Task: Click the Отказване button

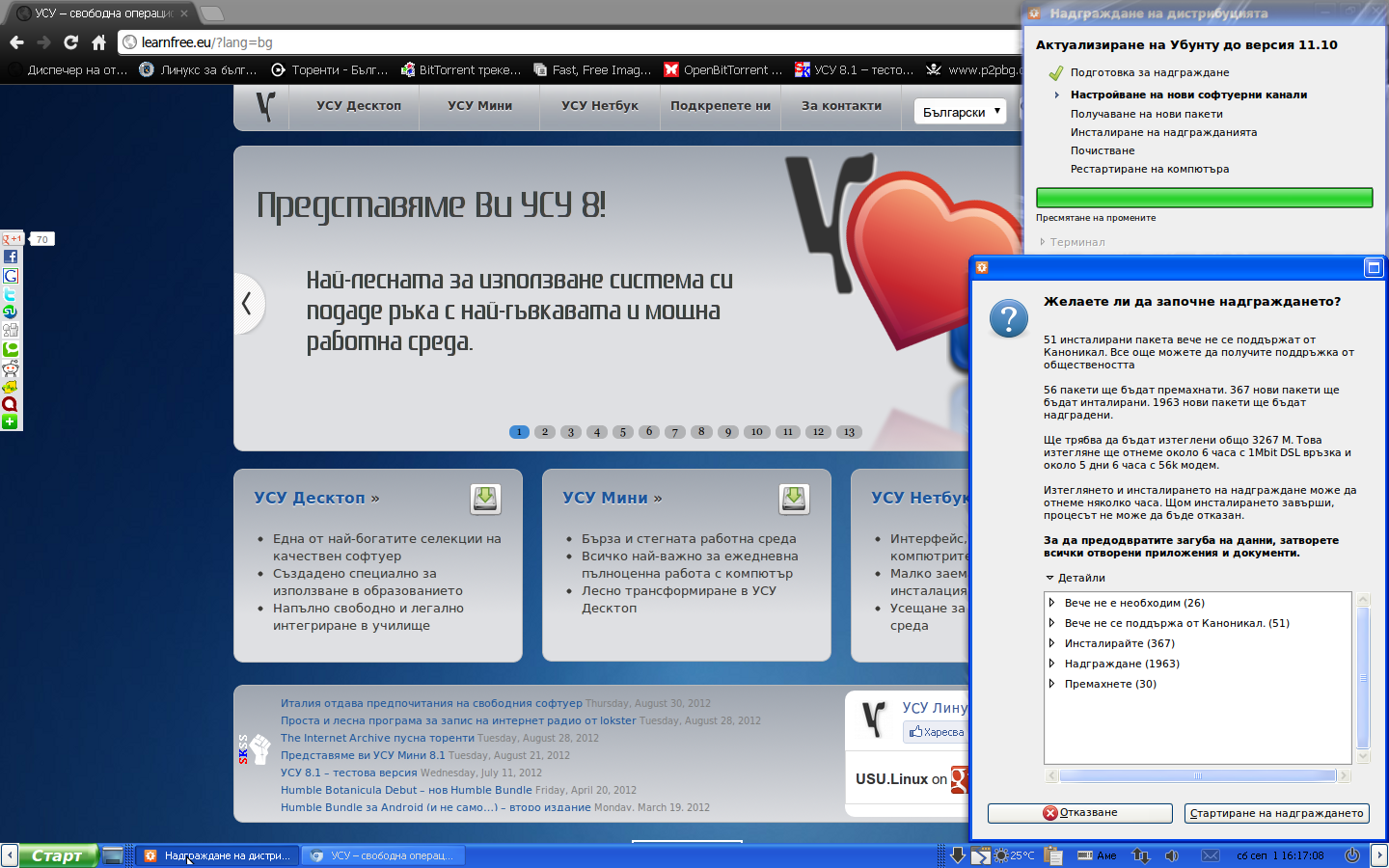Action: (x=1079, y=813)
